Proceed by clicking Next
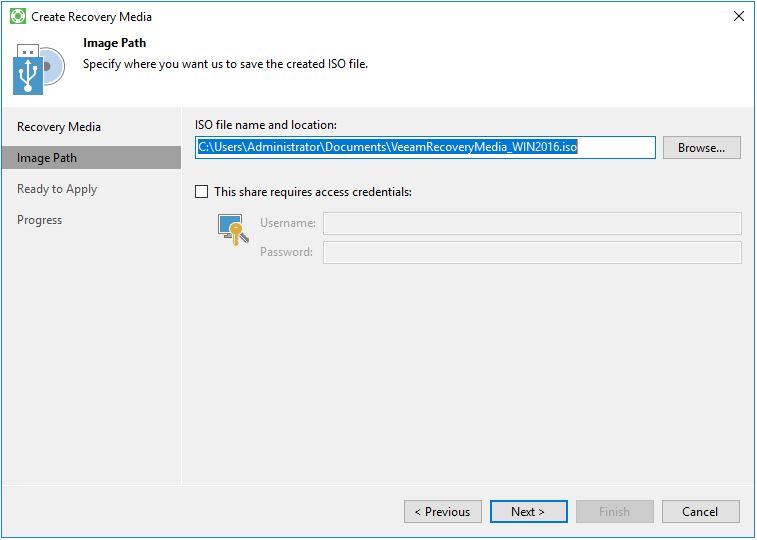 click(x=528, y=512)
